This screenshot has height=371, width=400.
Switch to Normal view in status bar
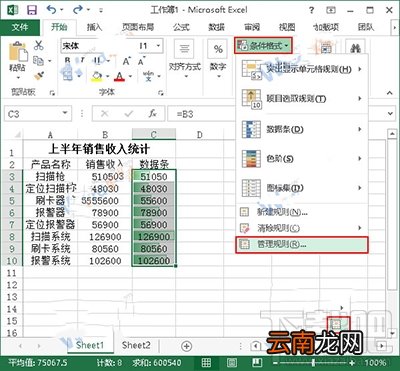click(206, 363)
